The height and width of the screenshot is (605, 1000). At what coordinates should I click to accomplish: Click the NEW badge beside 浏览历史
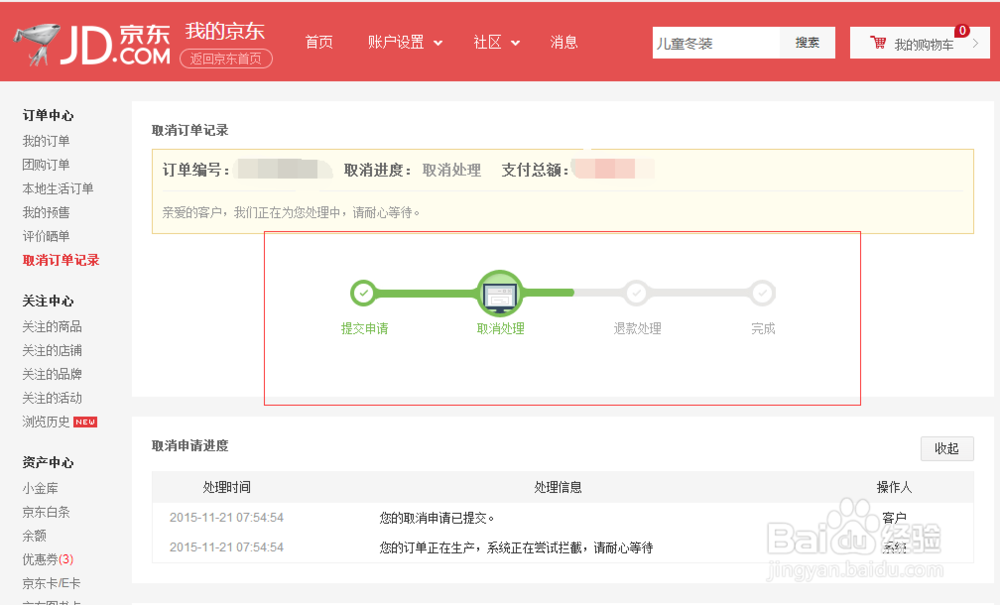[x=86, y=422]
